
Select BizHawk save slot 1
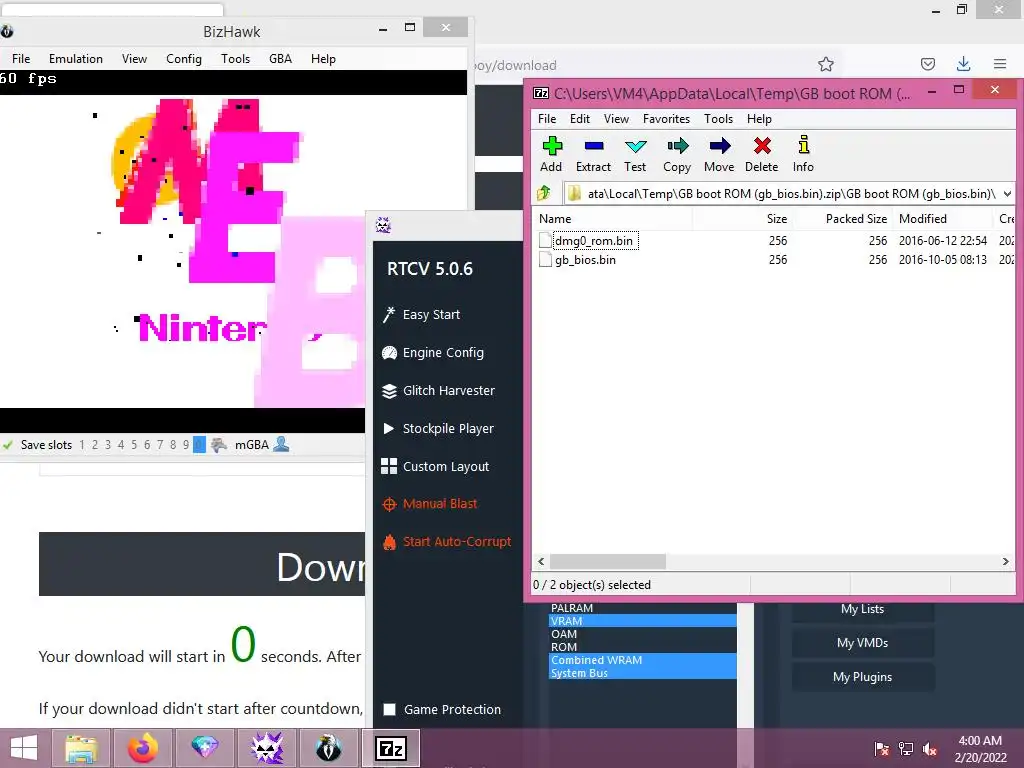[82, 445]
